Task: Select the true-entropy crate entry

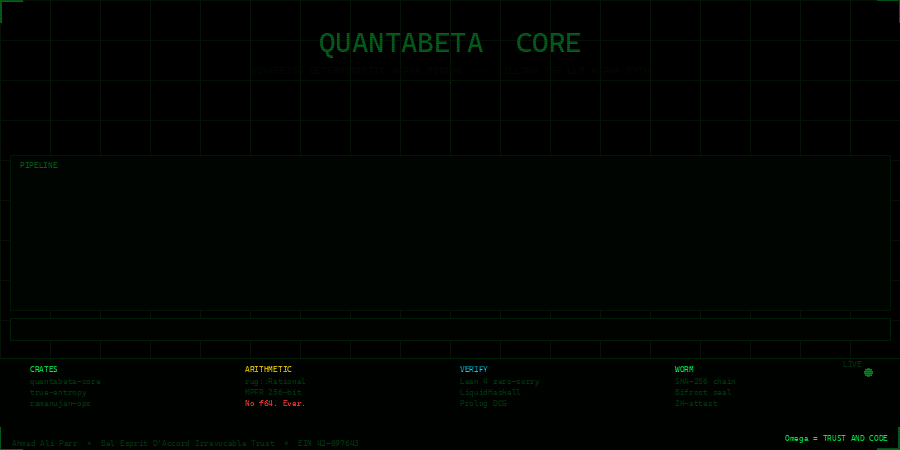Action: (58, 393)
